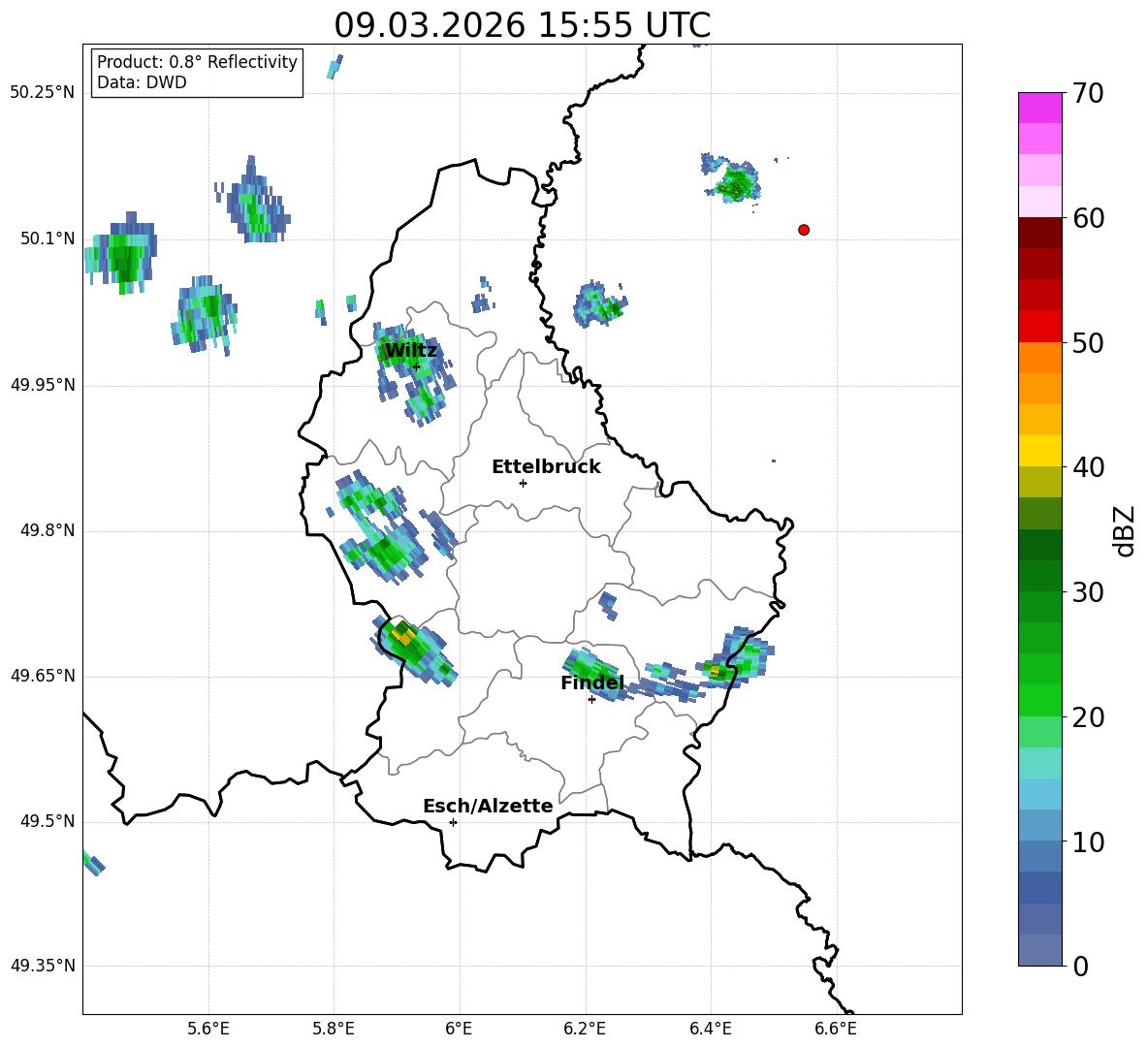Click the 49.5°N latitude tick label
This screenshot has height=1048, width=1148.
point(48,821)
